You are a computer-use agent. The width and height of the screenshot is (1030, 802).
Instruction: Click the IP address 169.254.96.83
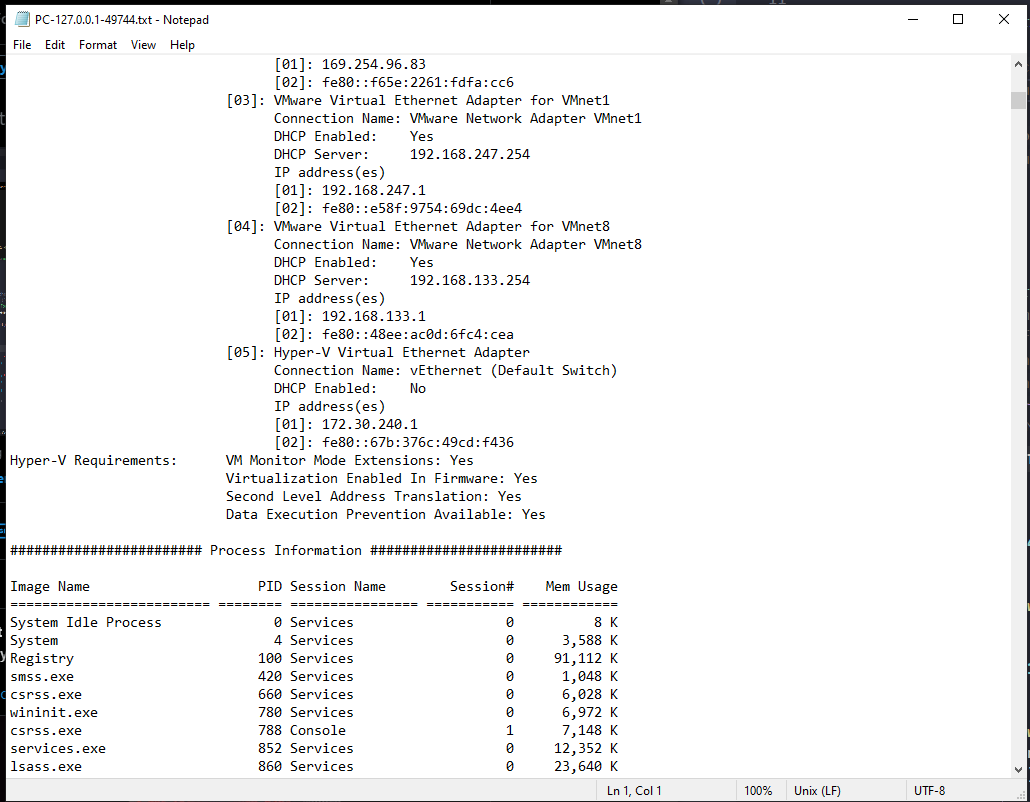click(374, 64)
